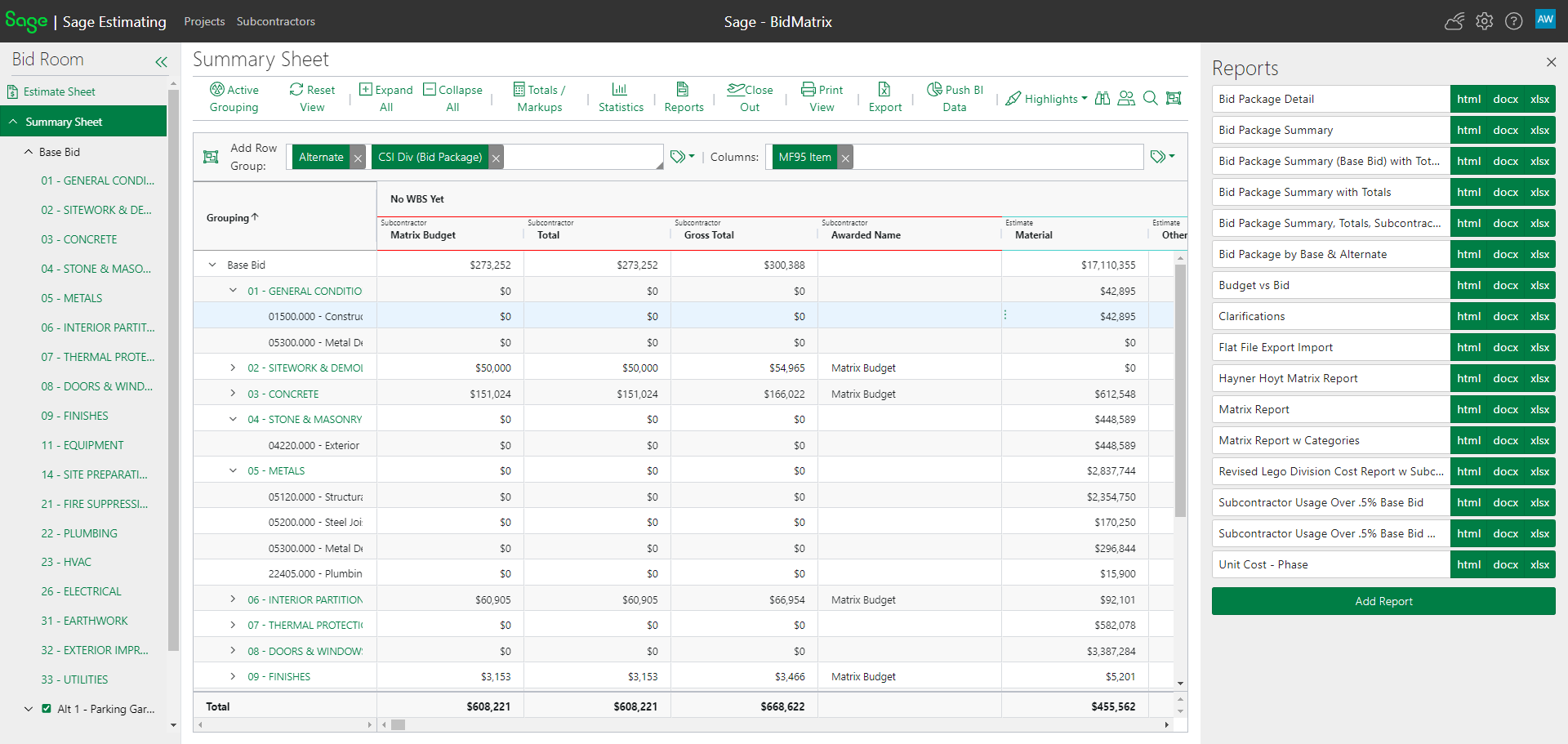Image resolution: width=1568 pixels, height=744 pixels.
Task: Open the Projects menu
Action: (x=204, y=21)
